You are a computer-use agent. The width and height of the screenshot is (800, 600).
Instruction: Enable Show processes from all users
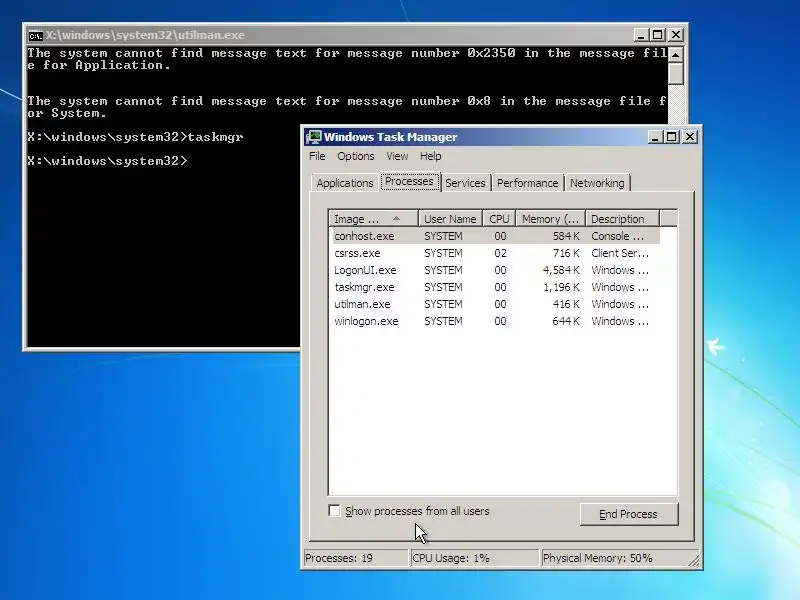(335, 511)
